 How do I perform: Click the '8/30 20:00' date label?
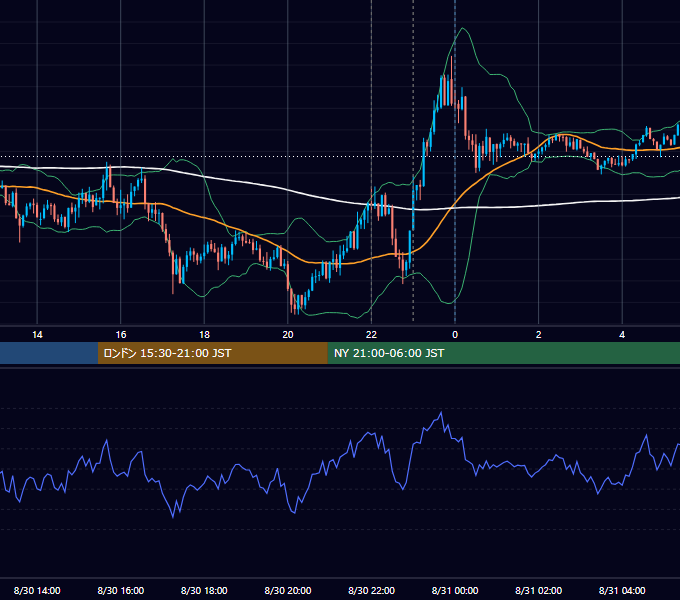coord(288,590)
